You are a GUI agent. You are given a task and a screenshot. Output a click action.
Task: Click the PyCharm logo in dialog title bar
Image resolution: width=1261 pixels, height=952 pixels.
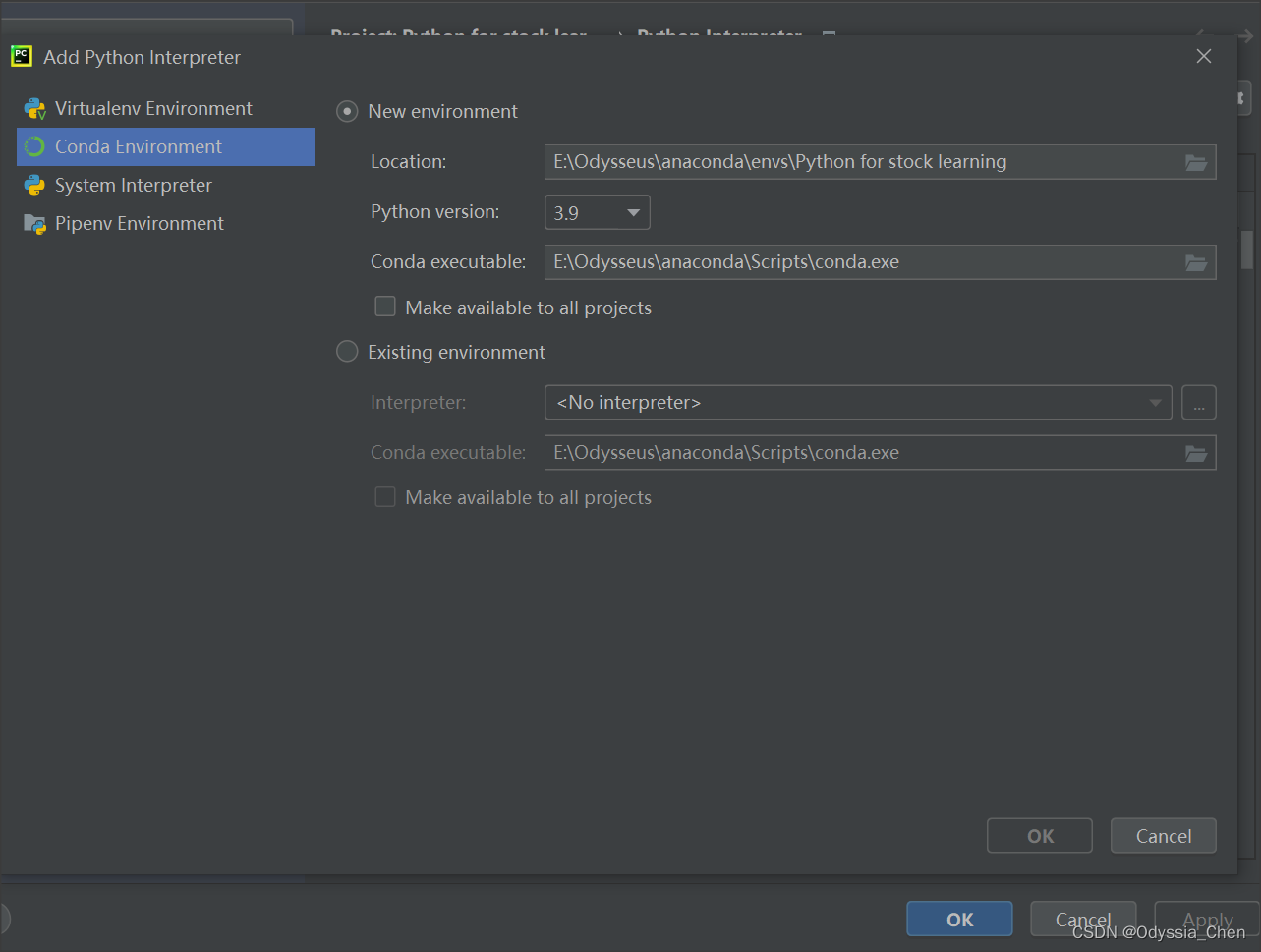(x=21, y=56)
